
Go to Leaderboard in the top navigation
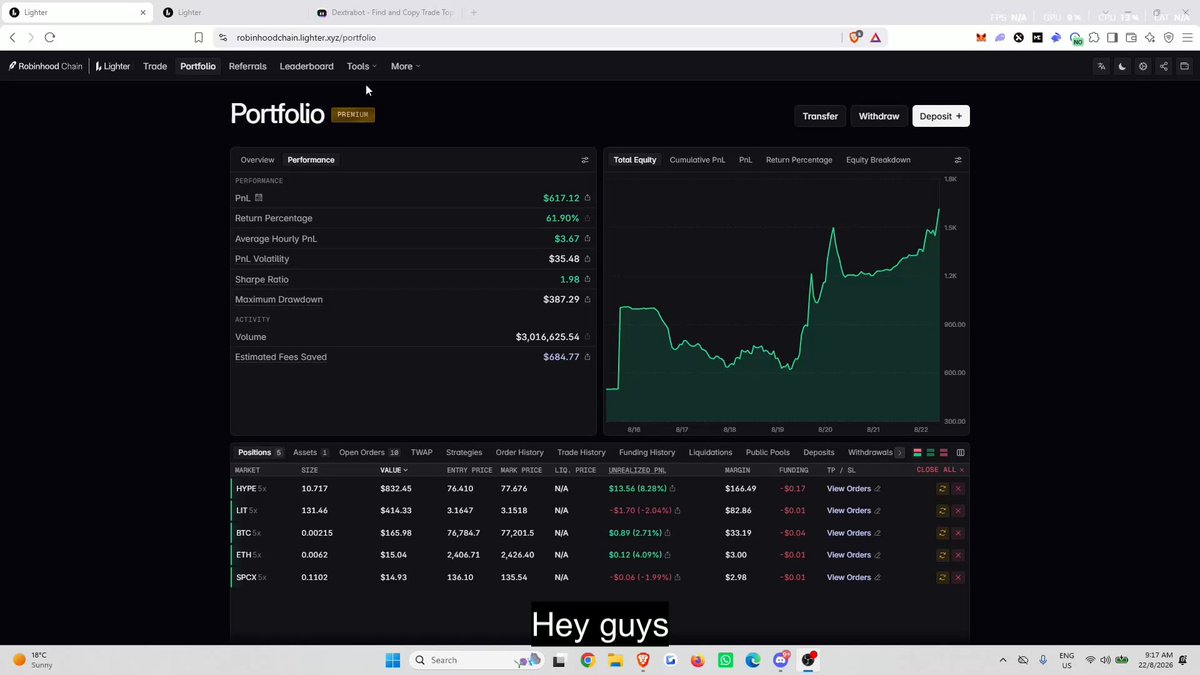coord(306,66)
